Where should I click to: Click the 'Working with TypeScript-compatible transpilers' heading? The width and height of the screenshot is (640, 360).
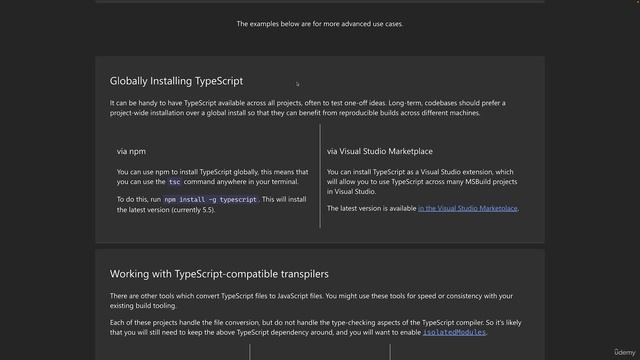(219, 274)
